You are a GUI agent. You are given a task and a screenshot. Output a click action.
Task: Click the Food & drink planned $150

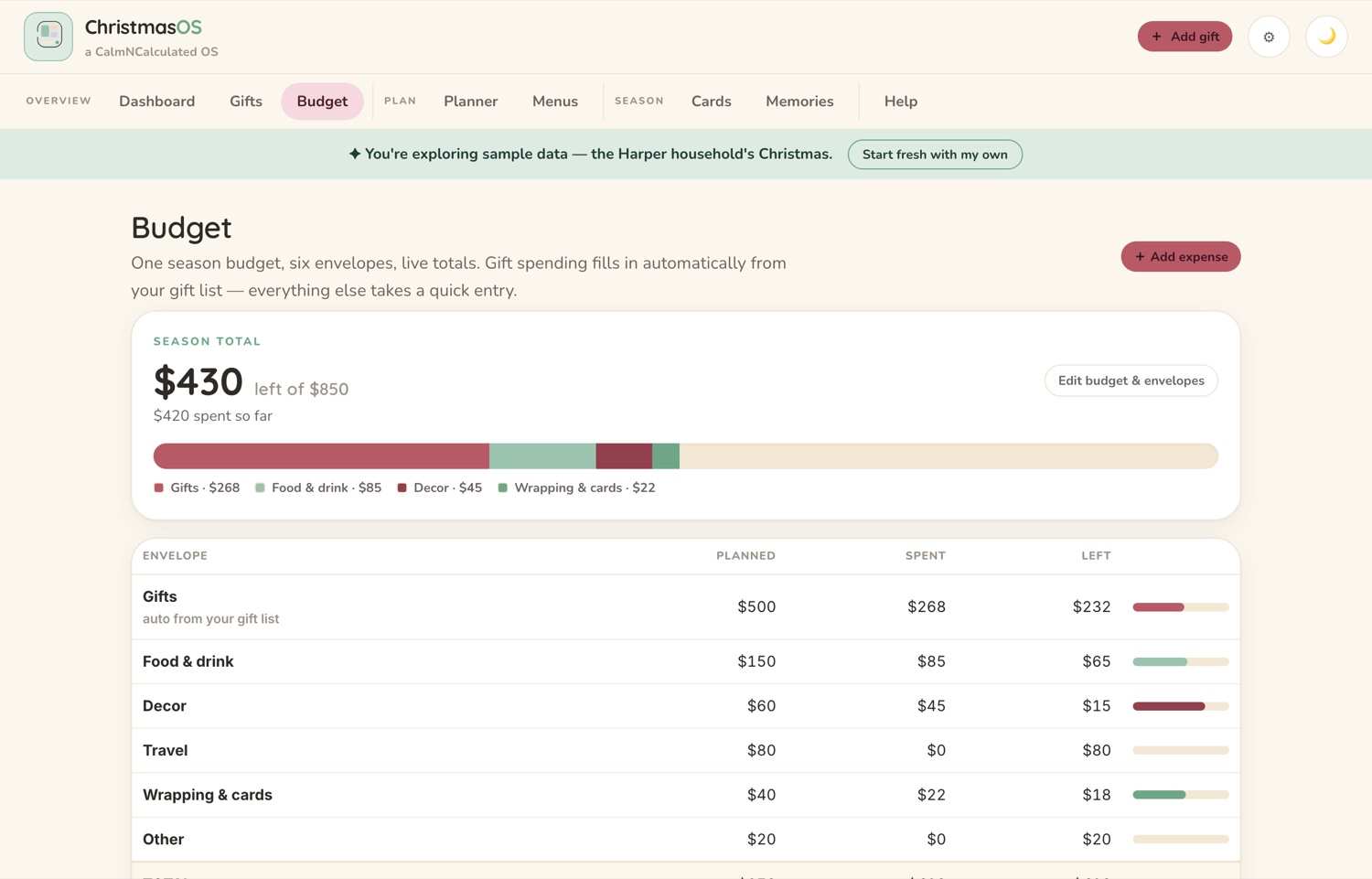point(756,661)
